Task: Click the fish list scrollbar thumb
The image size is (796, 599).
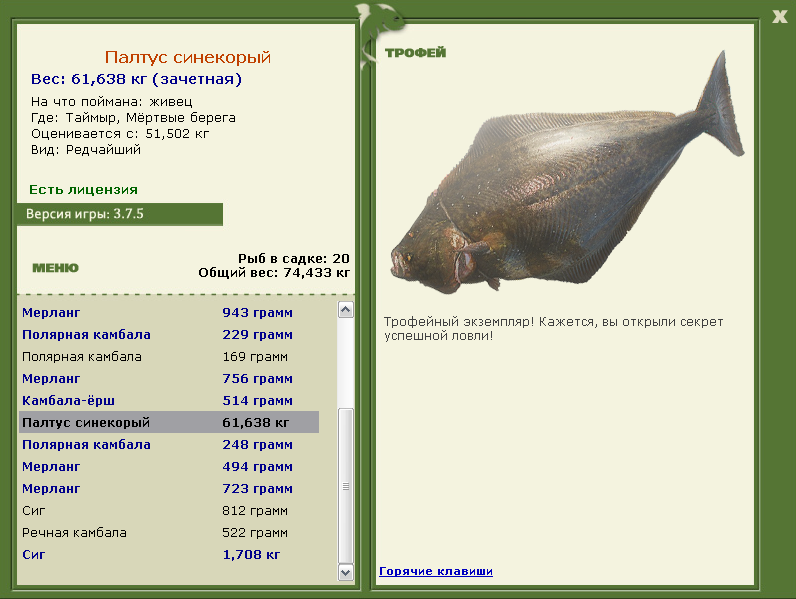Action: click(x=346, y=486)
